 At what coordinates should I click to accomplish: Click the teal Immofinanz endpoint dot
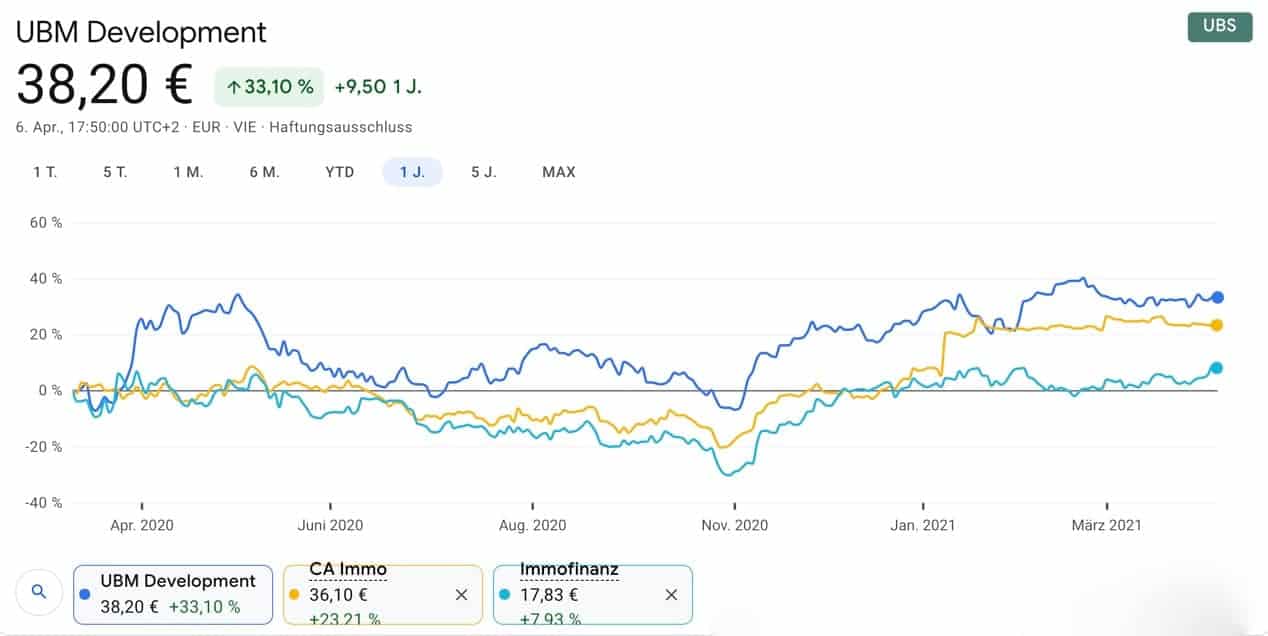click(1217, 368)
